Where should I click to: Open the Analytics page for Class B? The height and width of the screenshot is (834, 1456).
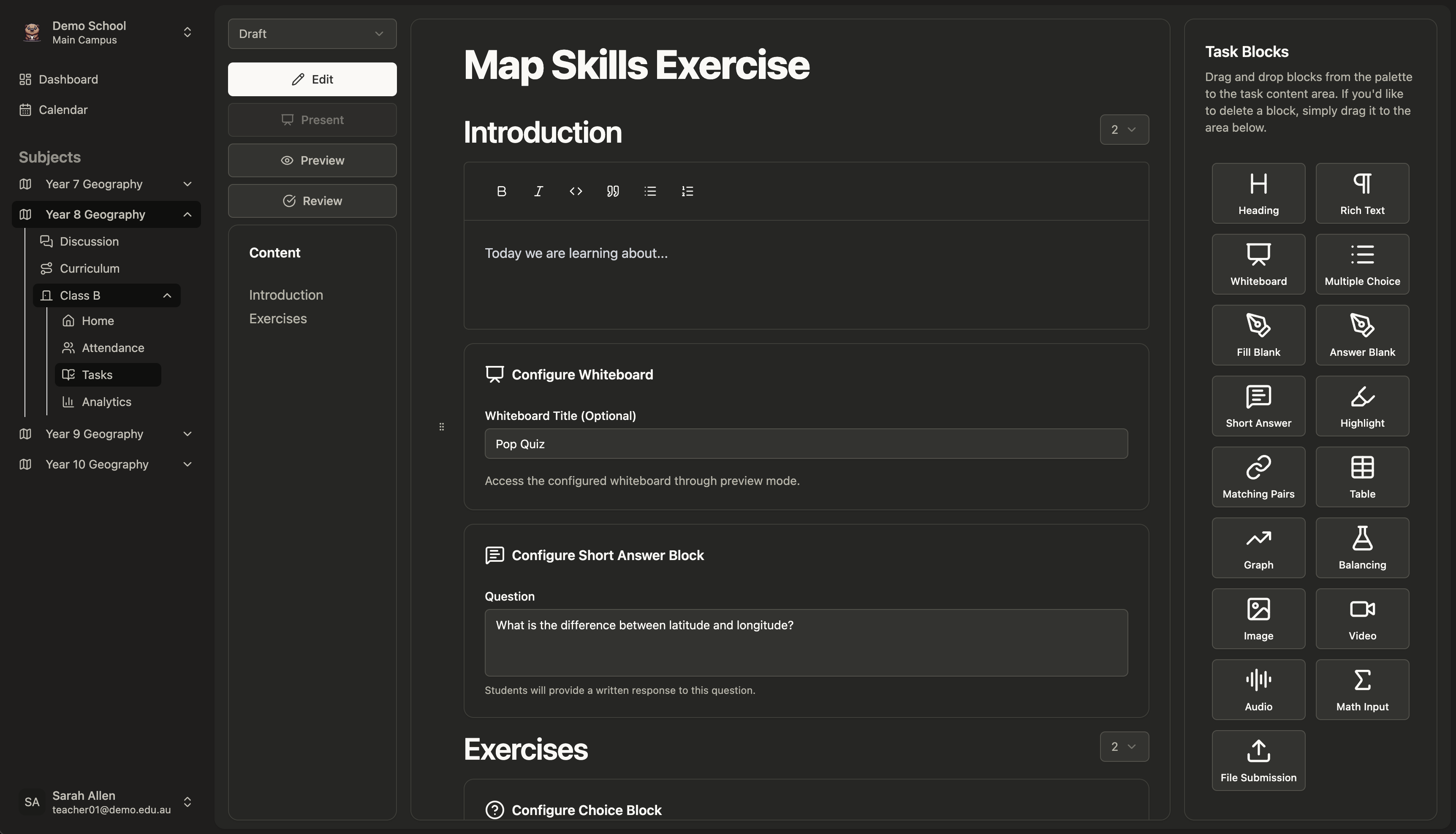tap(106, 401)
